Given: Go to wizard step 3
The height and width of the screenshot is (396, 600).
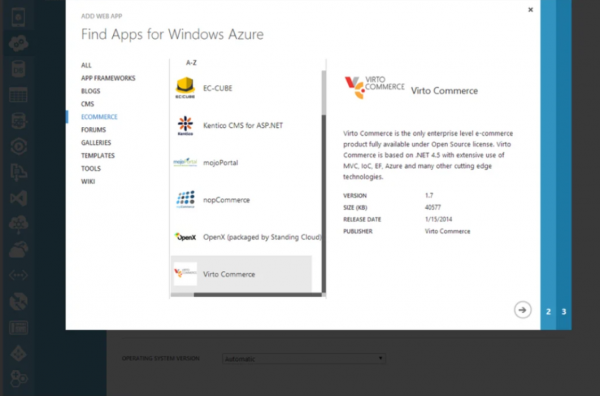Looking at the screenshot, I should (564, 311).
